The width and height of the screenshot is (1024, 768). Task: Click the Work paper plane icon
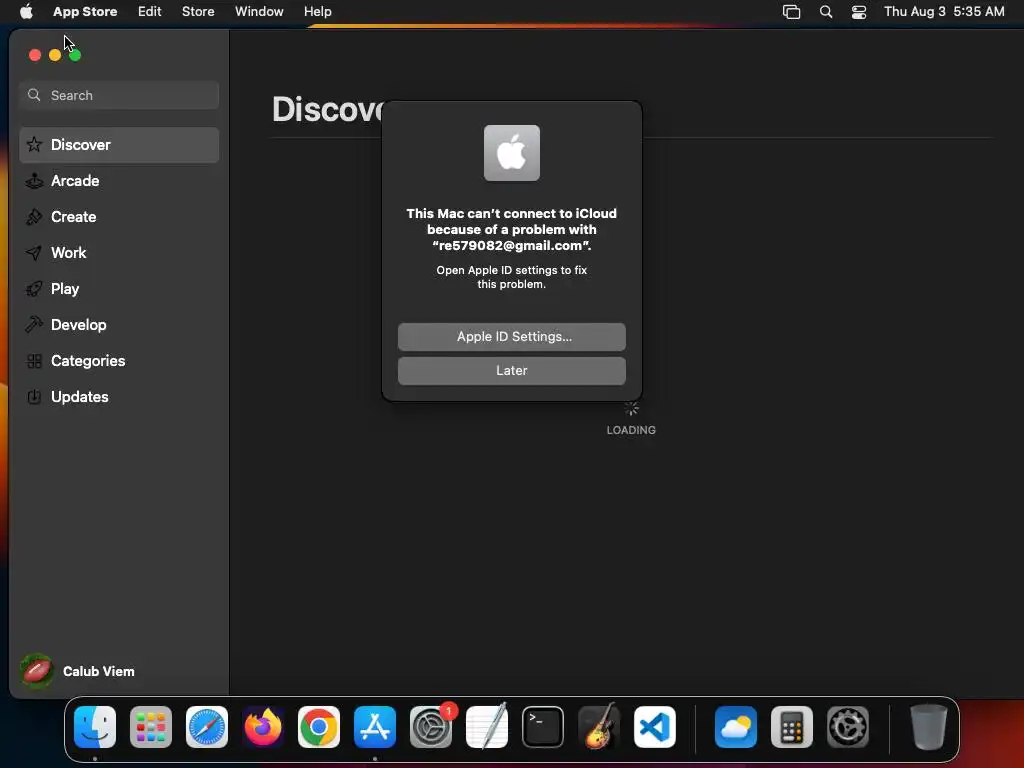pos(34,253)
